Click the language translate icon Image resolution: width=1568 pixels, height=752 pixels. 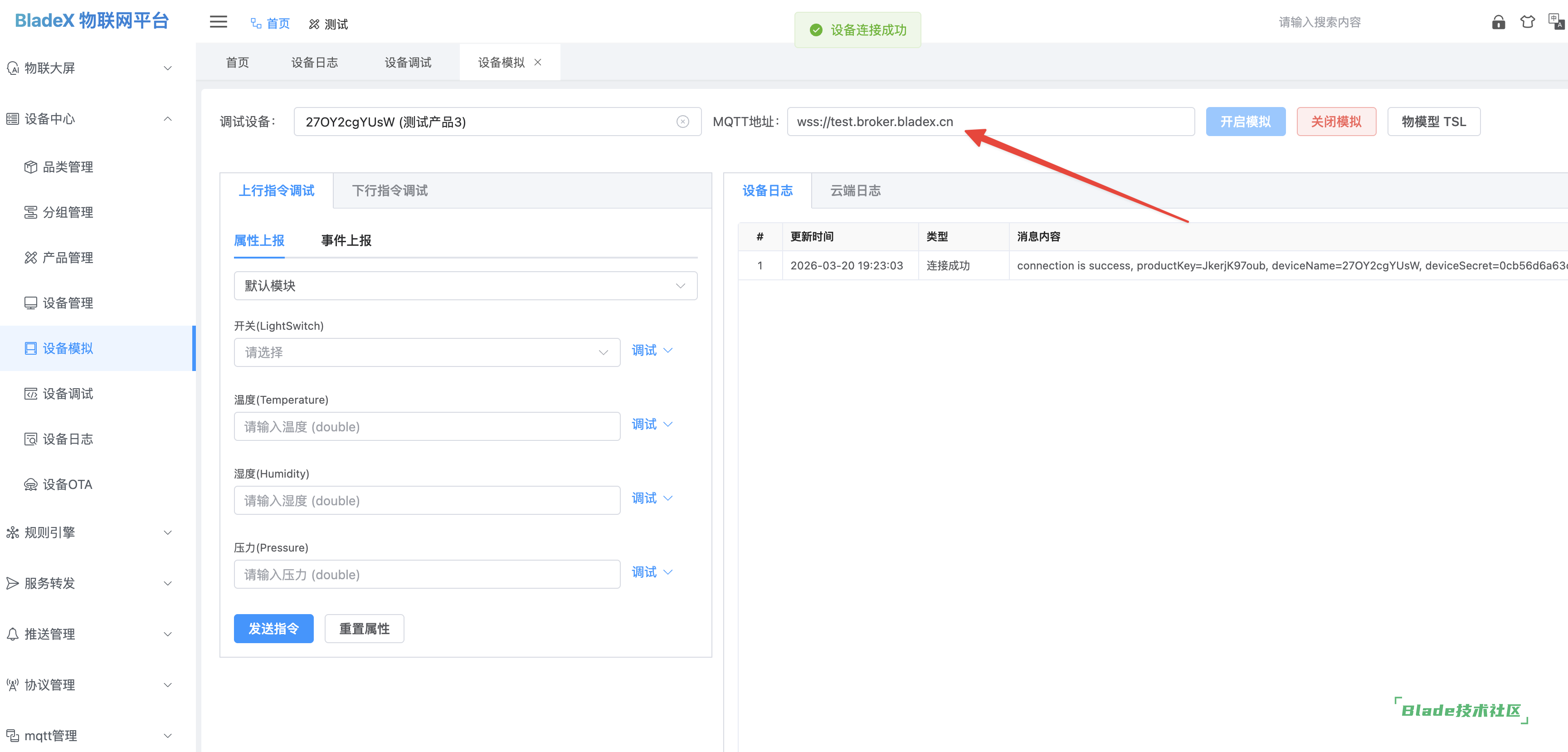click(1556, 23)
